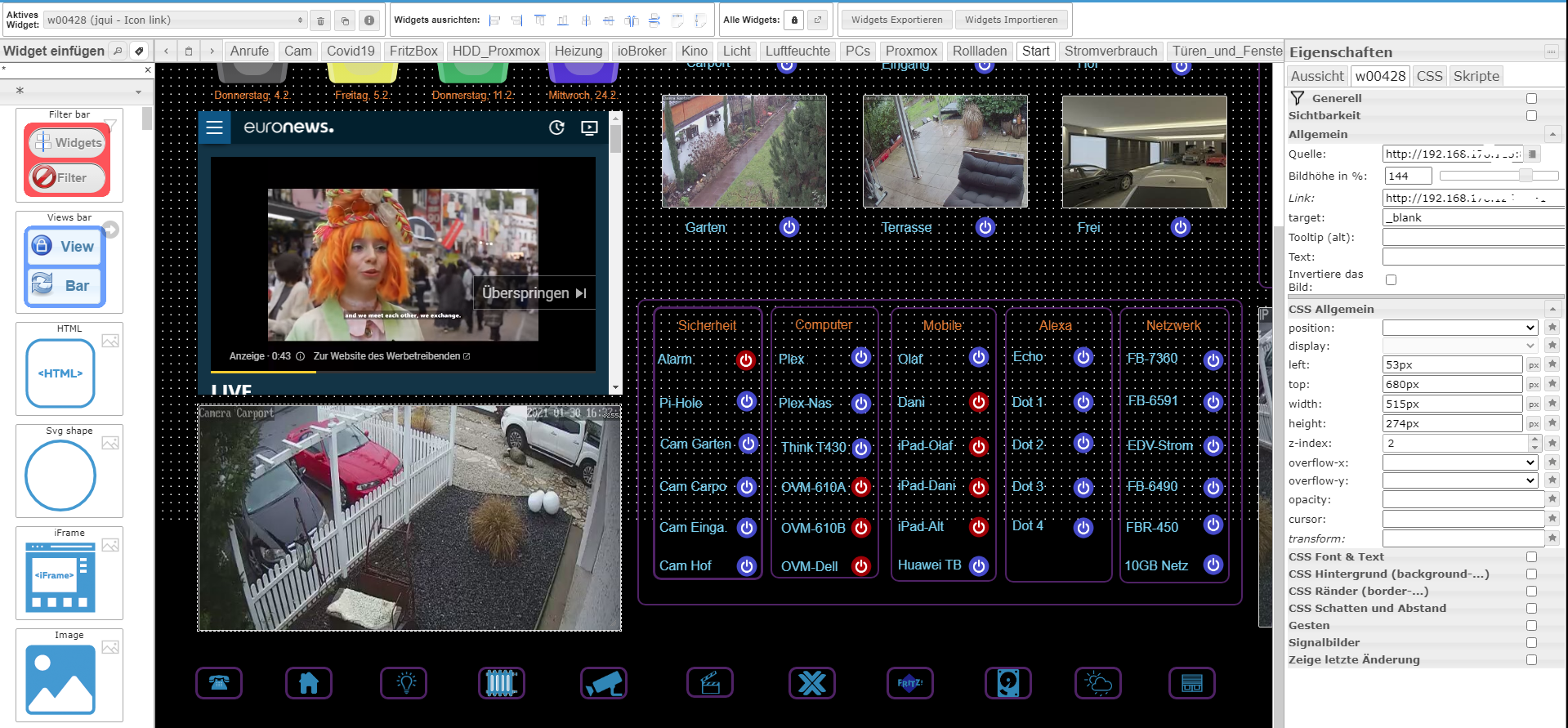Click the home icon in bottom navigation

(x=309, y=683)
